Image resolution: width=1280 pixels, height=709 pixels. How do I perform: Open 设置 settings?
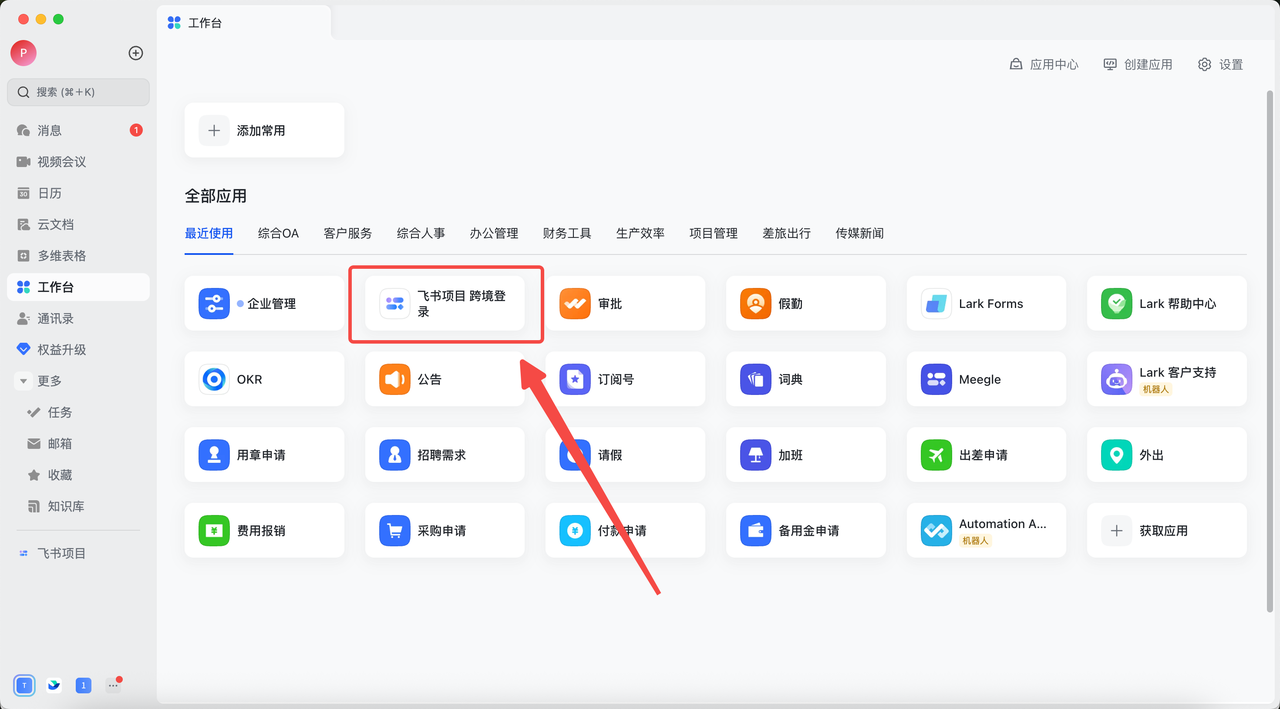[x=1220, y=64]
